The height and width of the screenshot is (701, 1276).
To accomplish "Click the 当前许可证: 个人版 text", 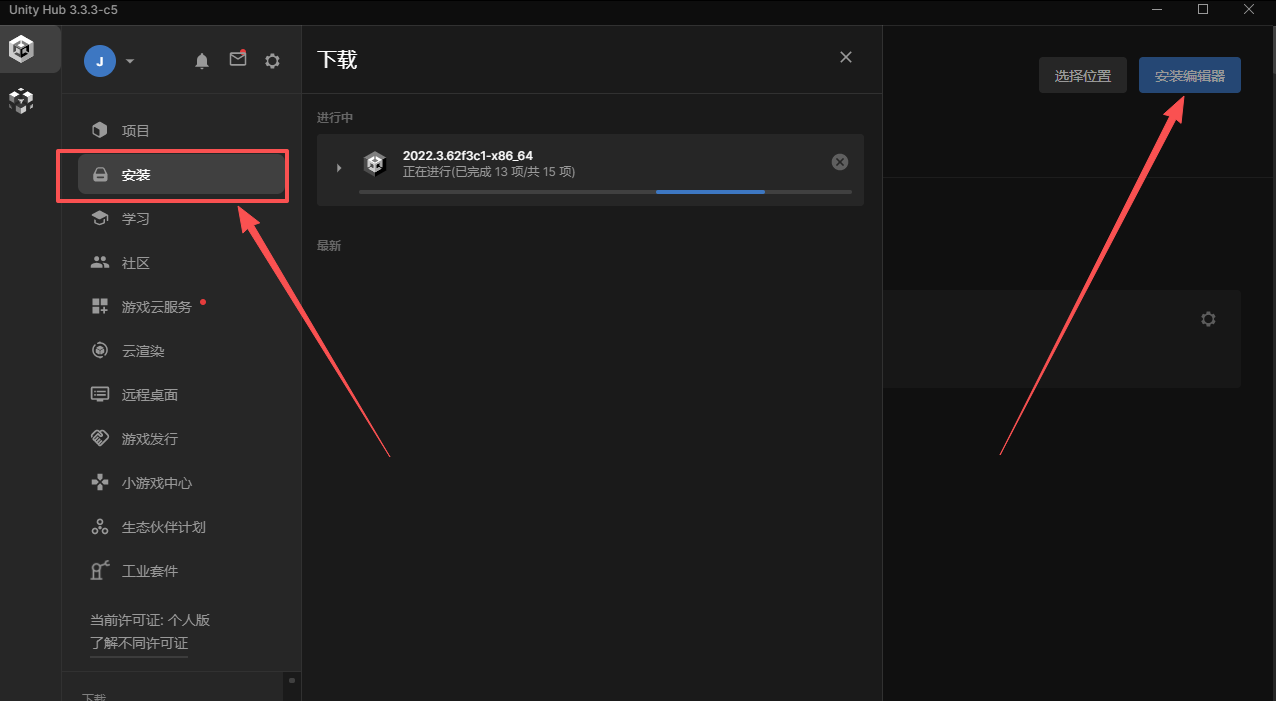I will coord(150,620).
